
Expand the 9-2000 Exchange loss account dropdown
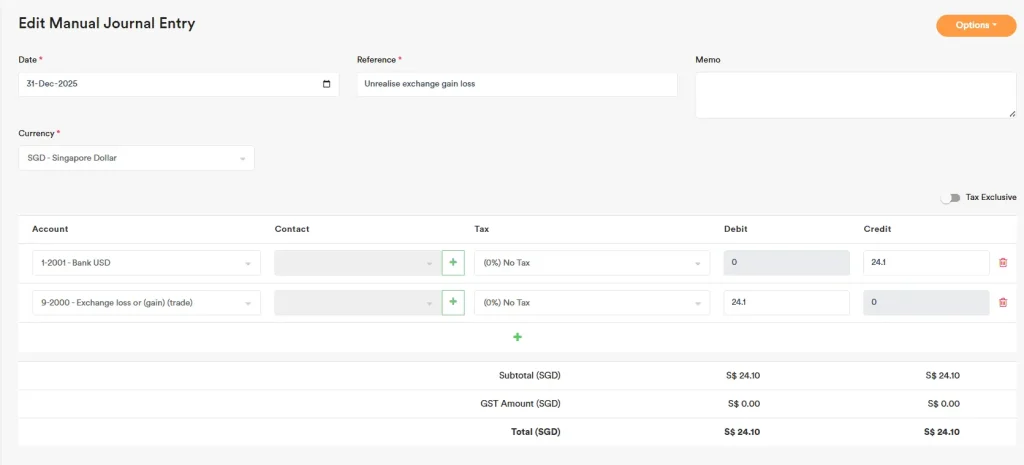(146, 302)
